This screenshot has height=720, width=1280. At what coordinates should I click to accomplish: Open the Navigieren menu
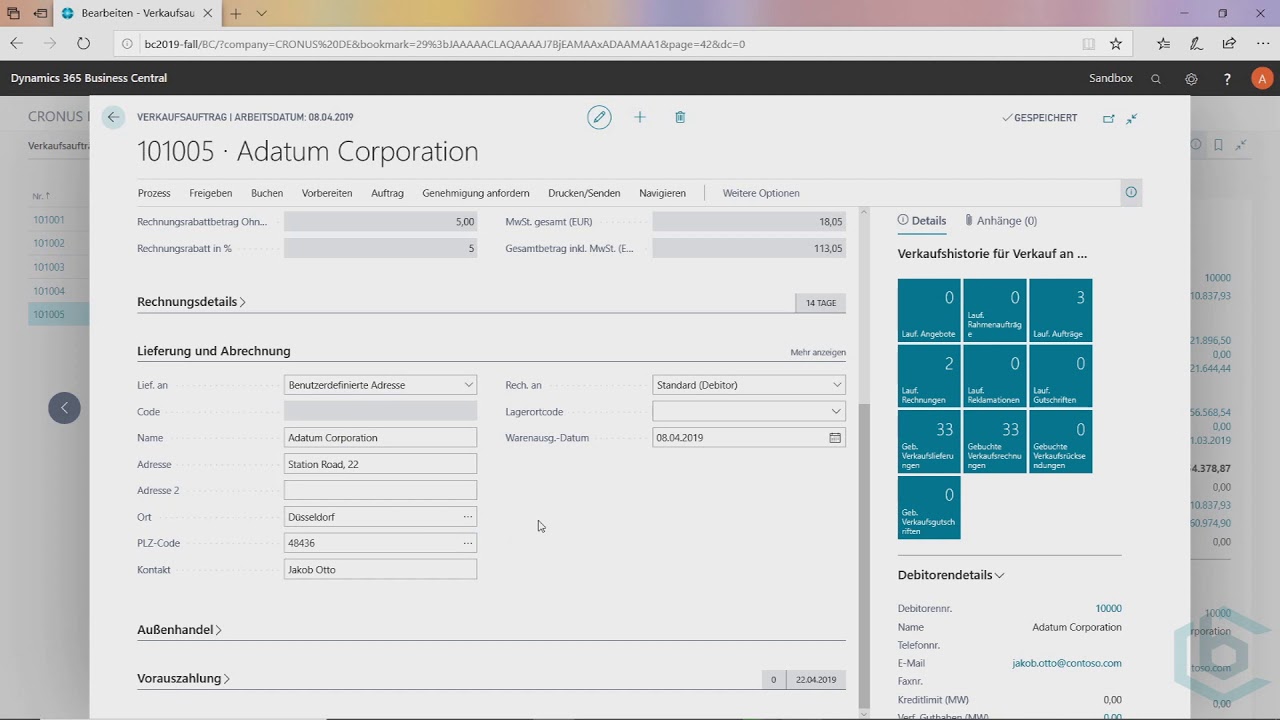pos(663,193)
